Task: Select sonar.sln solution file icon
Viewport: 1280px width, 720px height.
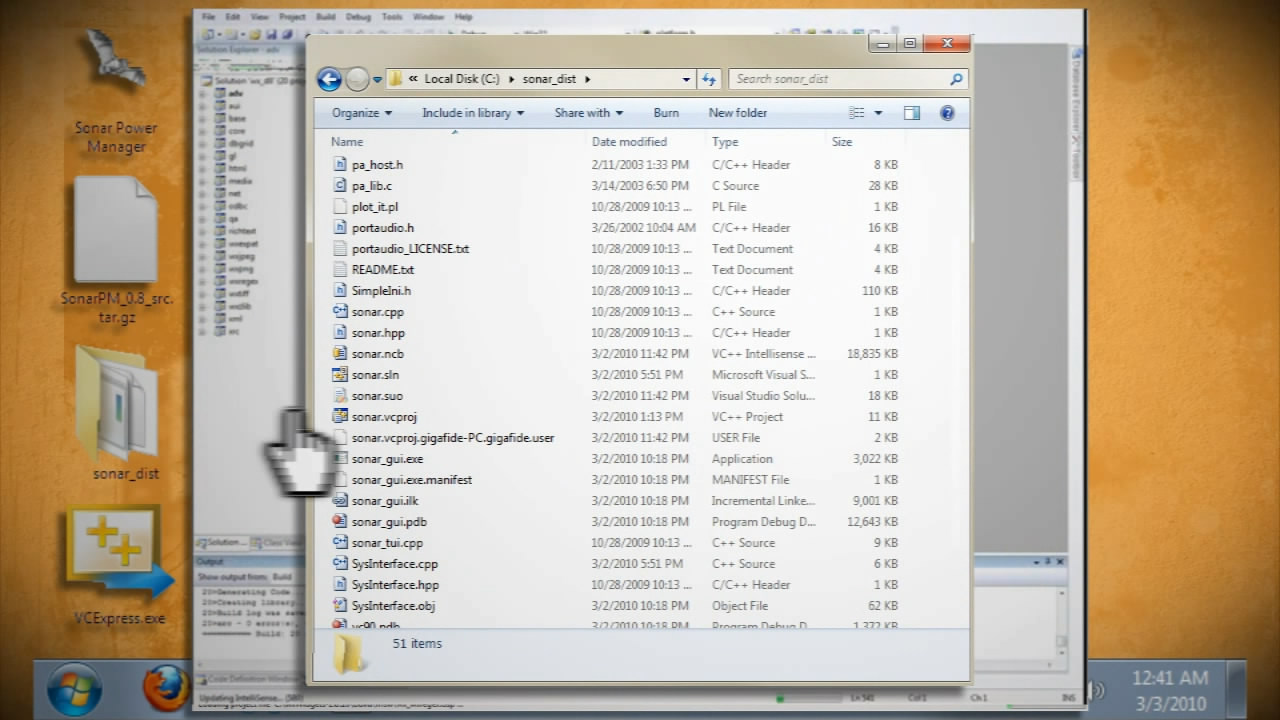Action: pyautogui.click(x=340, y=375)
